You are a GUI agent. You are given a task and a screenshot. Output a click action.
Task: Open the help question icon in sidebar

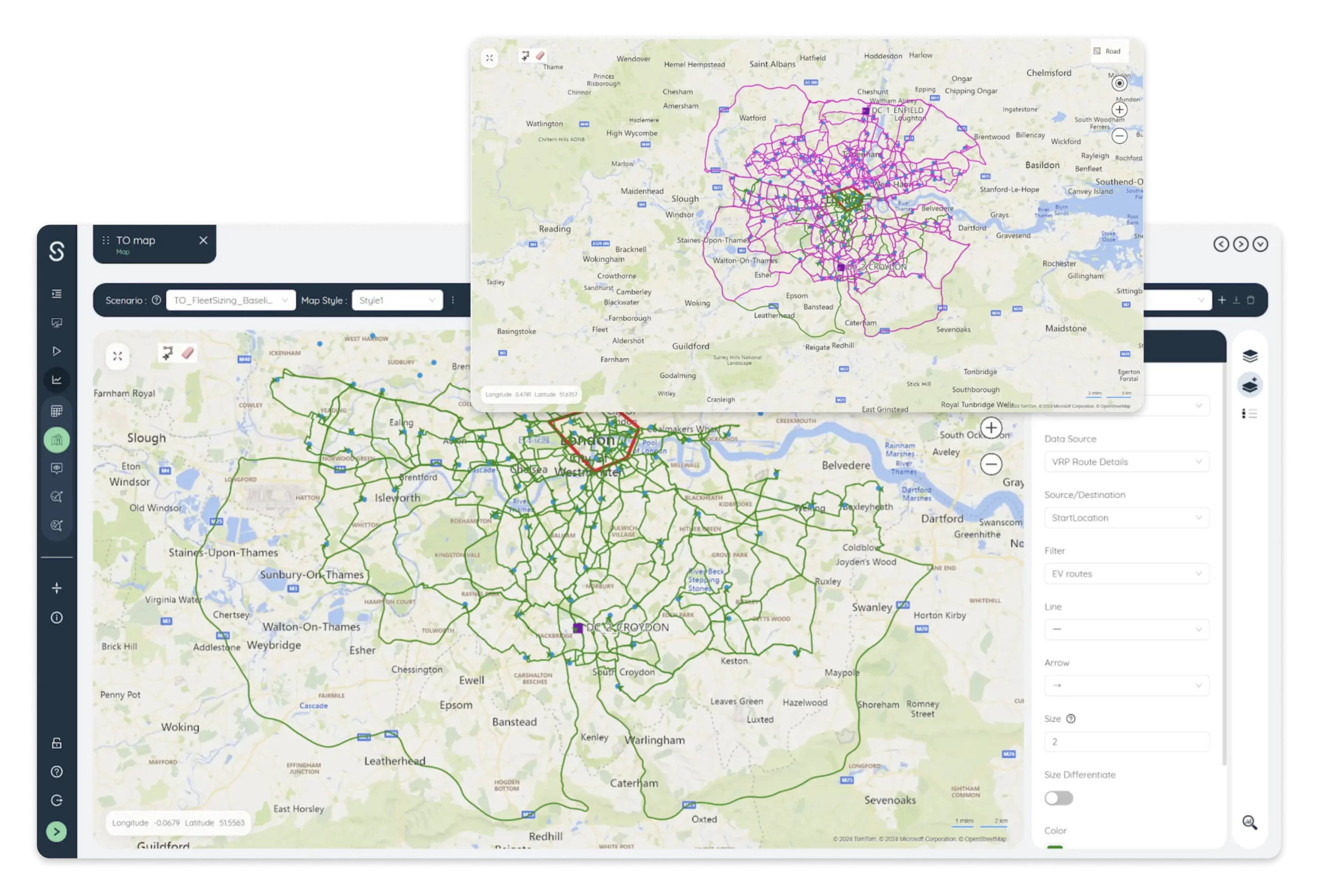click(57, 771)
